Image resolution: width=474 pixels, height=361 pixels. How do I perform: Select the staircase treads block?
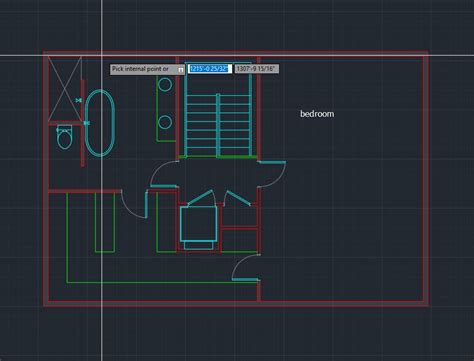218,125
